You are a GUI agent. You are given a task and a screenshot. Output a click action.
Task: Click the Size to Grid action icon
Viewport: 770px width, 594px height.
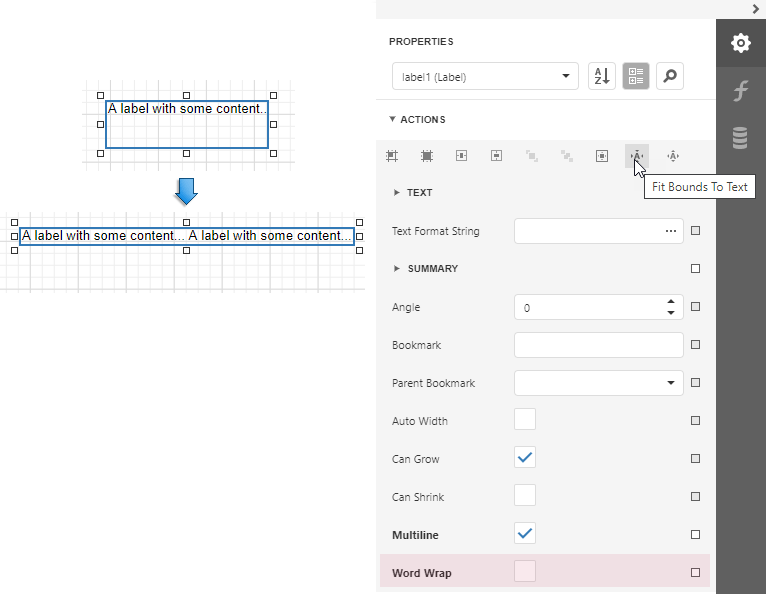point(427,156)
